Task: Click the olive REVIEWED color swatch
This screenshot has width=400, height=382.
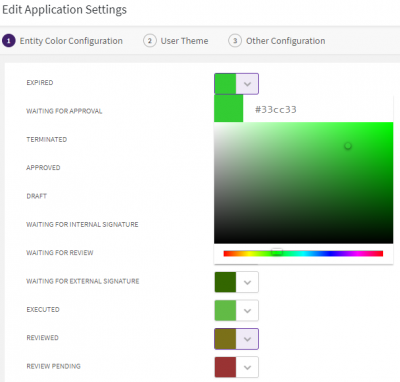Action: 225,339
